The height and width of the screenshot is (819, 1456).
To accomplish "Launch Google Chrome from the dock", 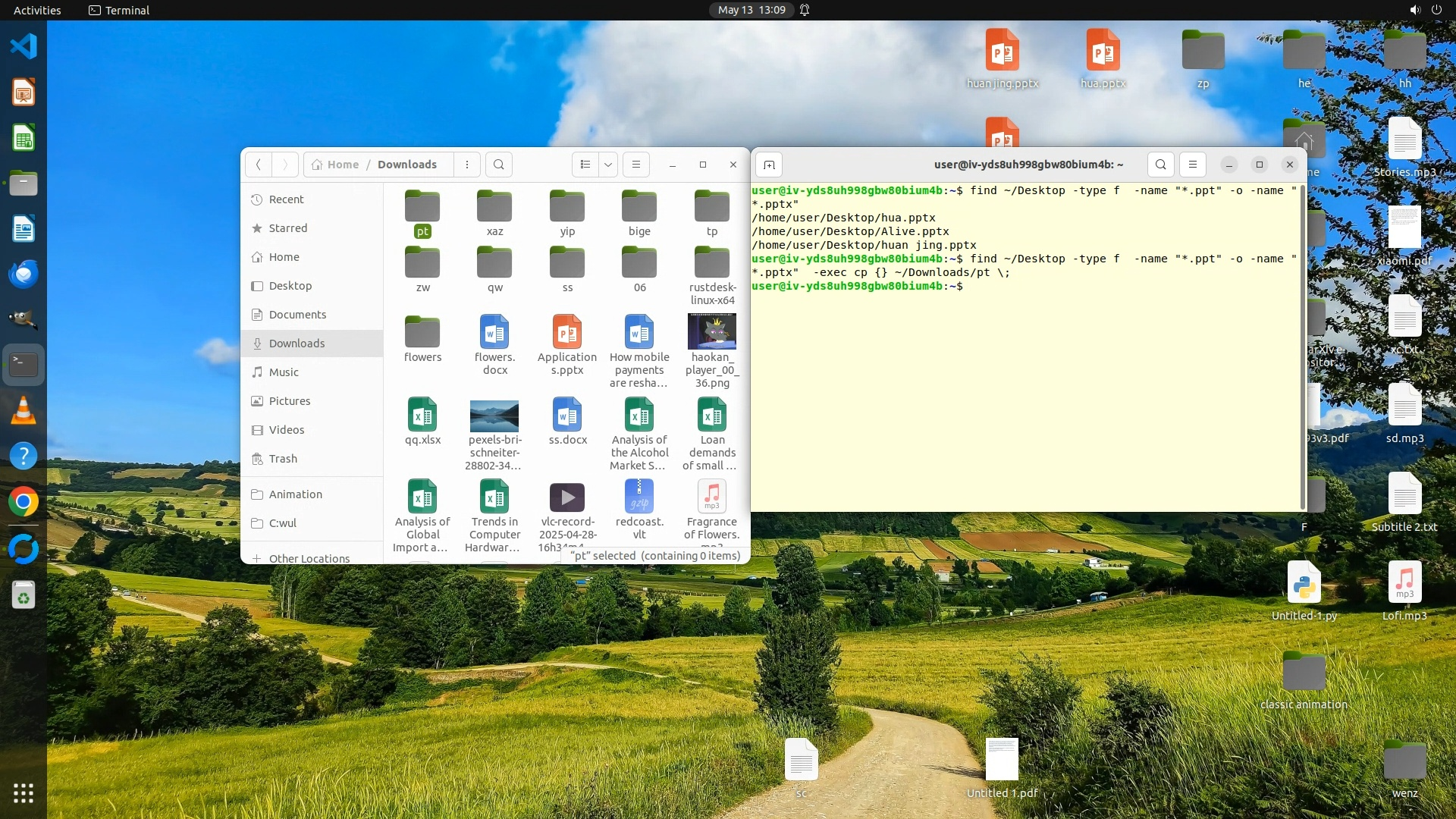I will 24,502.
